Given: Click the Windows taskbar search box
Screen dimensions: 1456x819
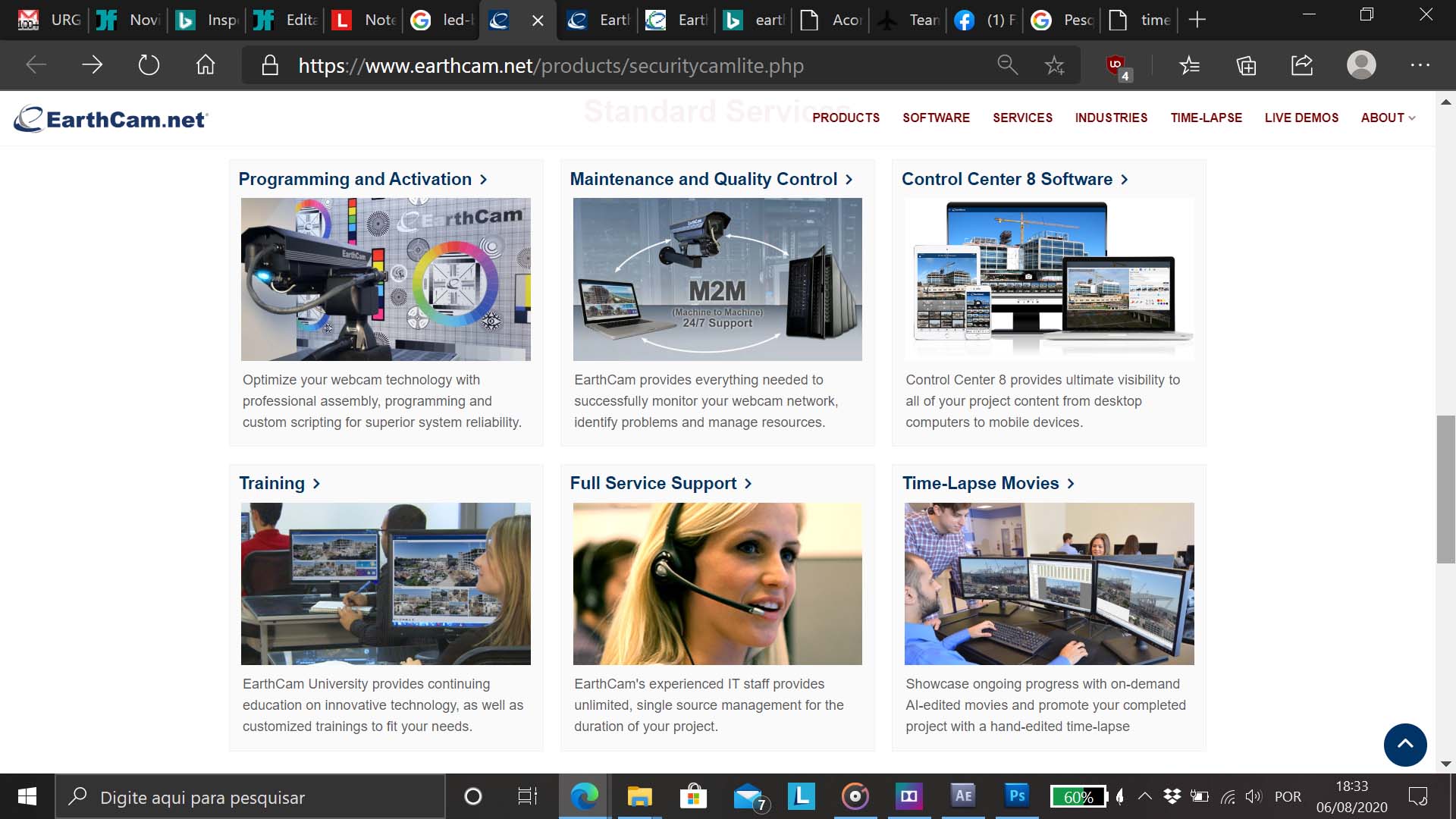Looking at the screenshot, I should 250,796.
